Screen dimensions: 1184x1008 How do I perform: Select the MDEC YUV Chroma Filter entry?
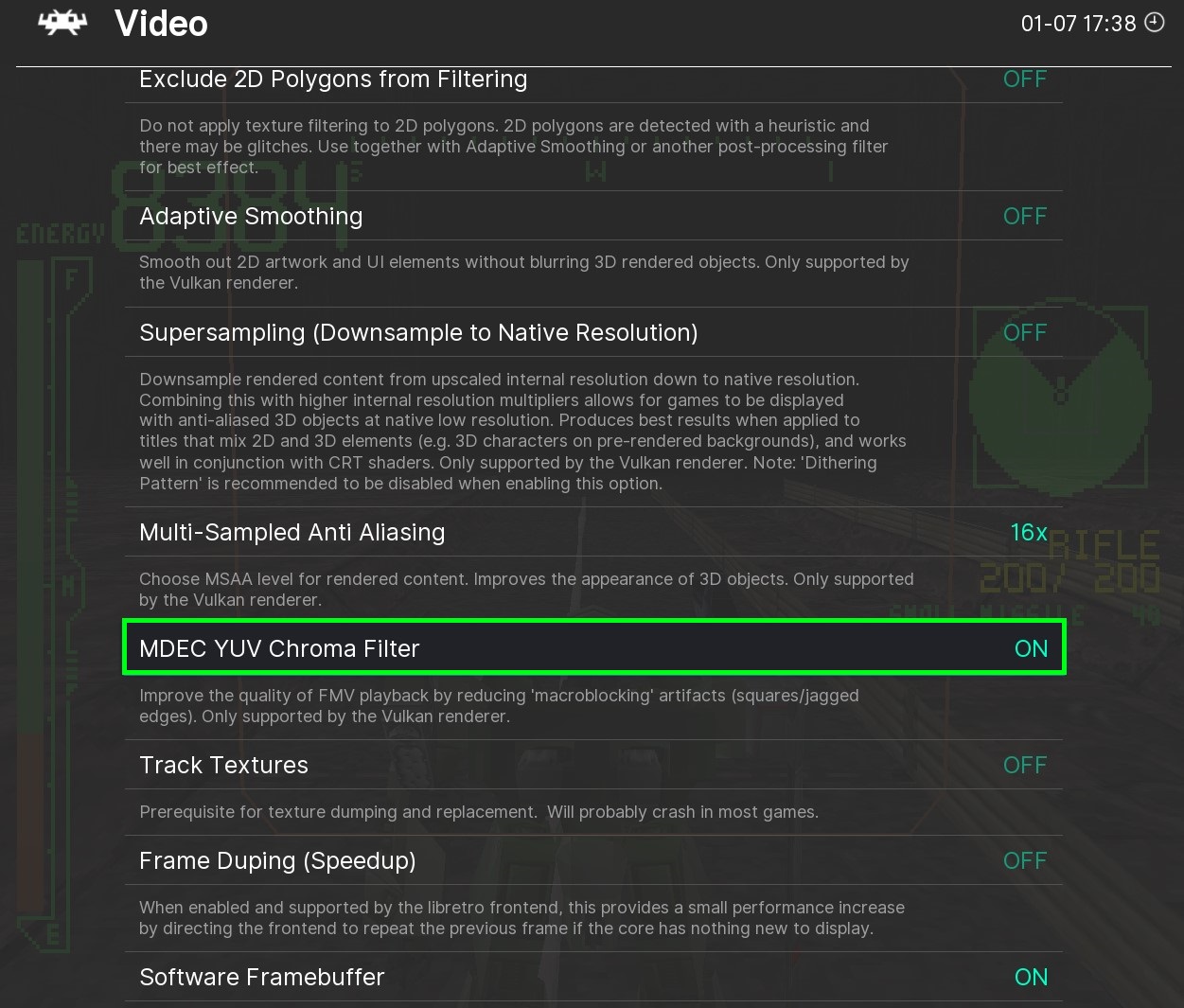tap(279, 649)
